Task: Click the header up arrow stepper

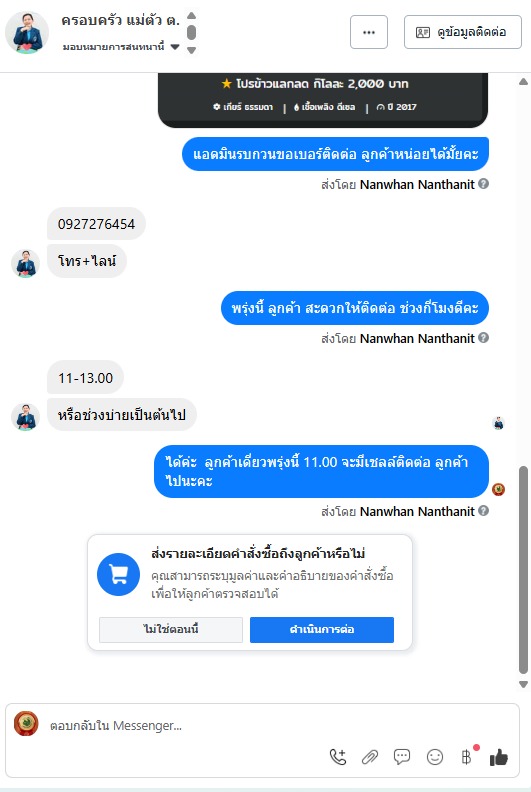Action: [x=191, y=16]
